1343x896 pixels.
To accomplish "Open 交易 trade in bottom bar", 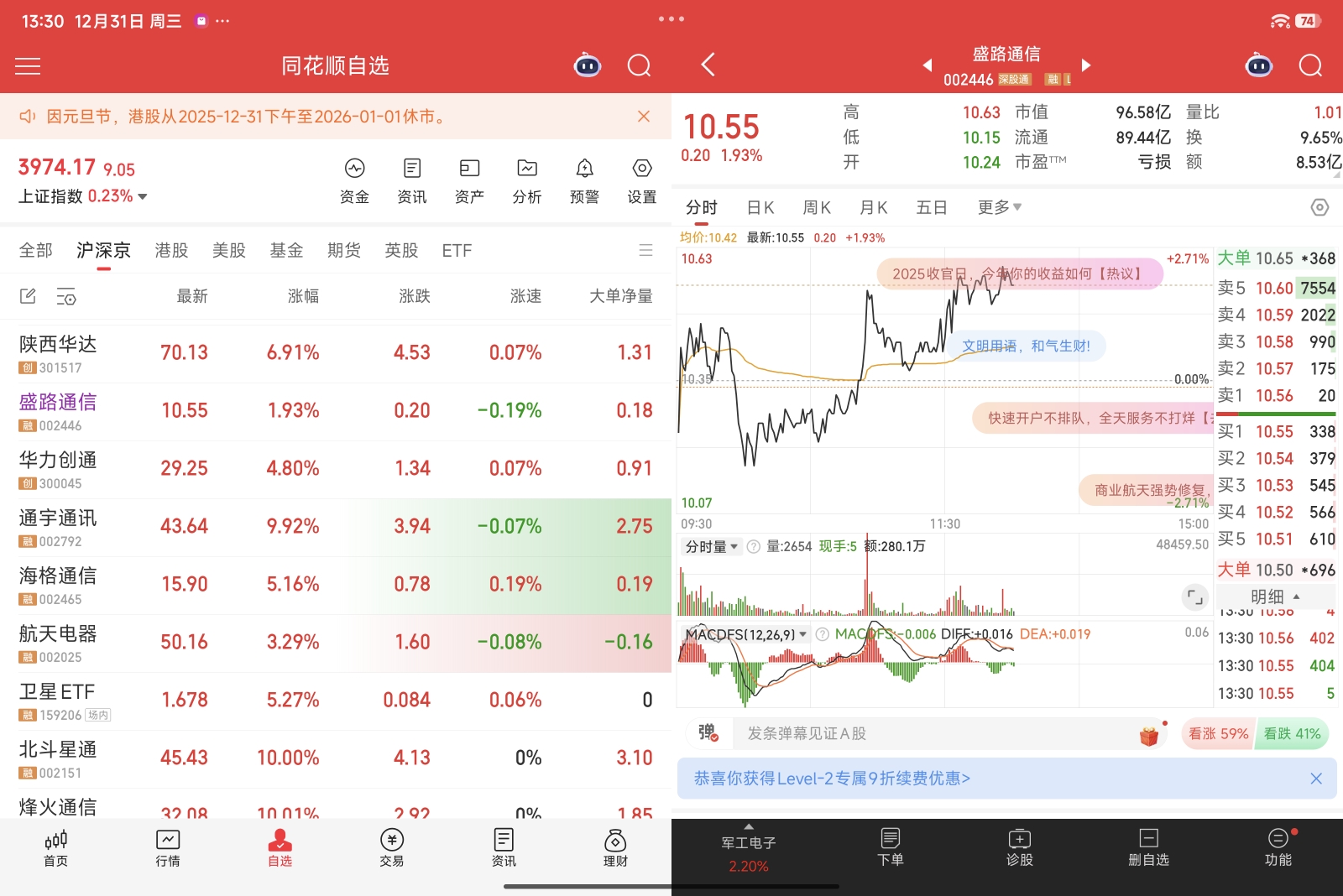I will 392,848.
